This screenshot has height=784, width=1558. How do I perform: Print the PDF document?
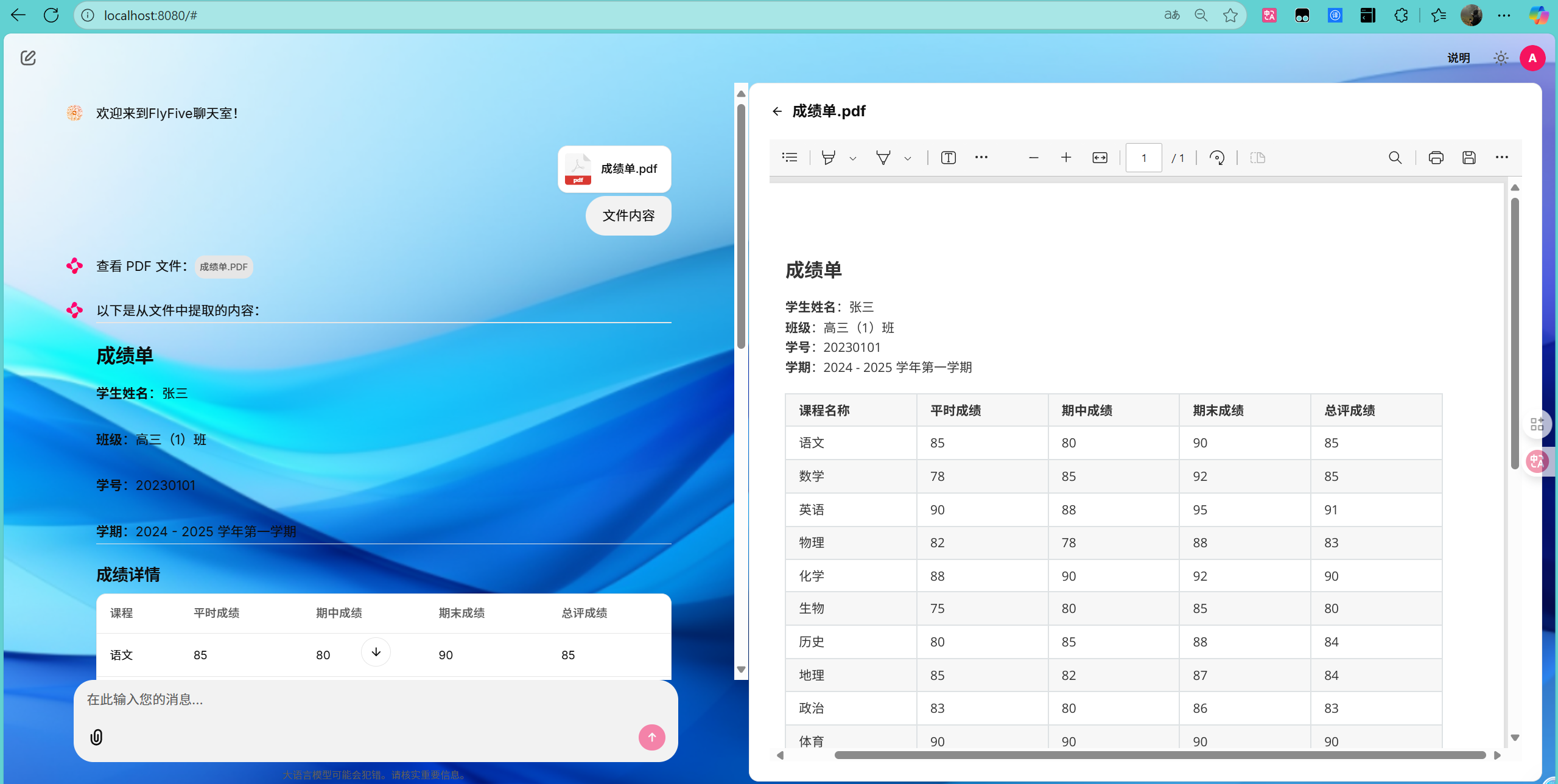(1436, 158)
